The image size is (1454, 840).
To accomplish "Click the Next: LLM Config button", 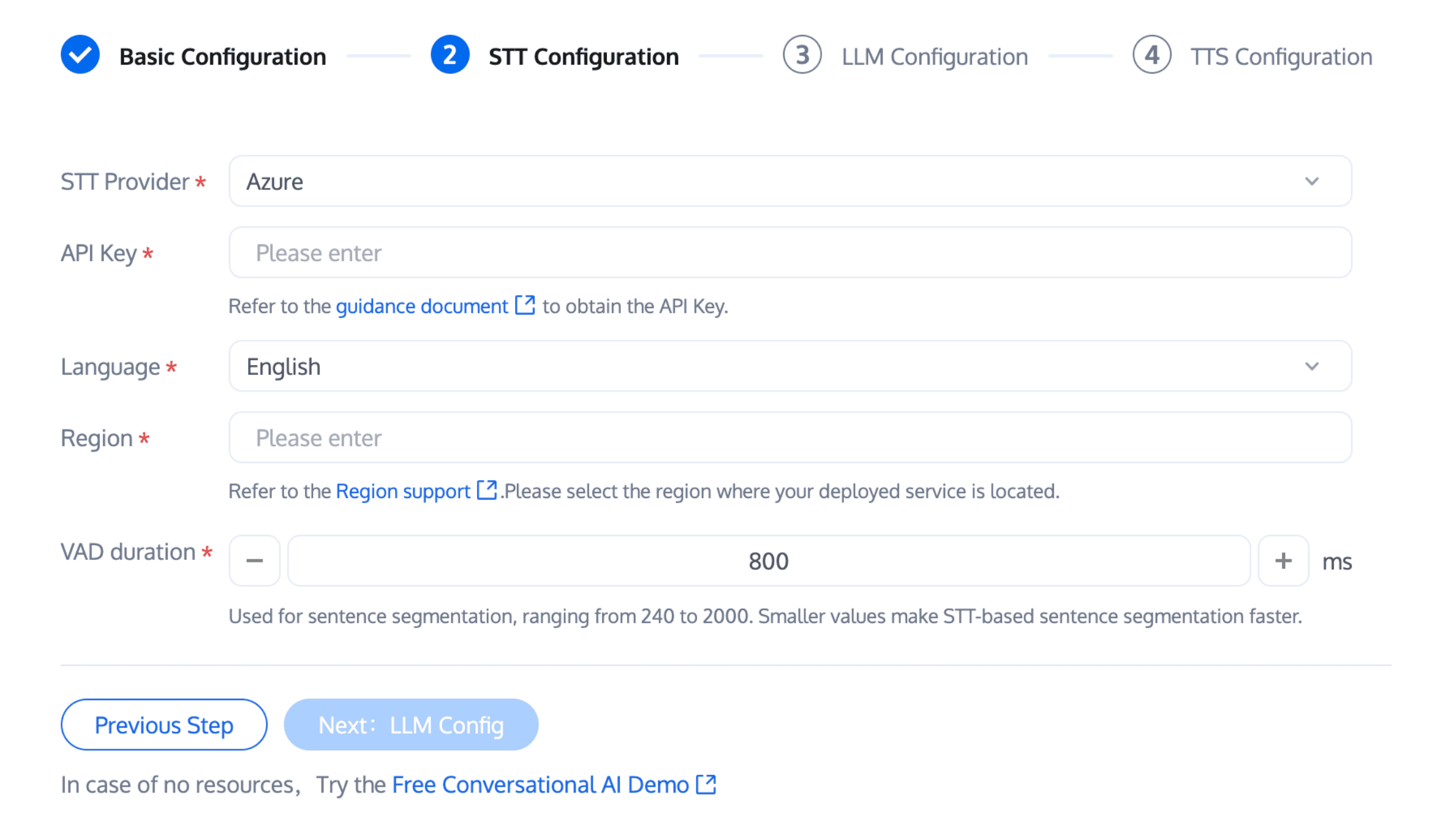I will click(x=411, y=724).
